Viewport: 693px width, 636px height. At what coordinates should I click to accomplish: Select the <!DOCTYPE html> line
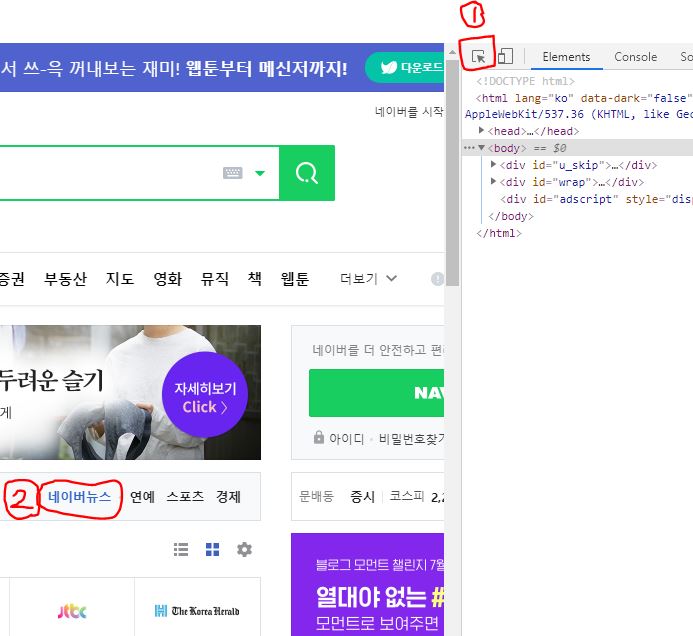point(525,81)
